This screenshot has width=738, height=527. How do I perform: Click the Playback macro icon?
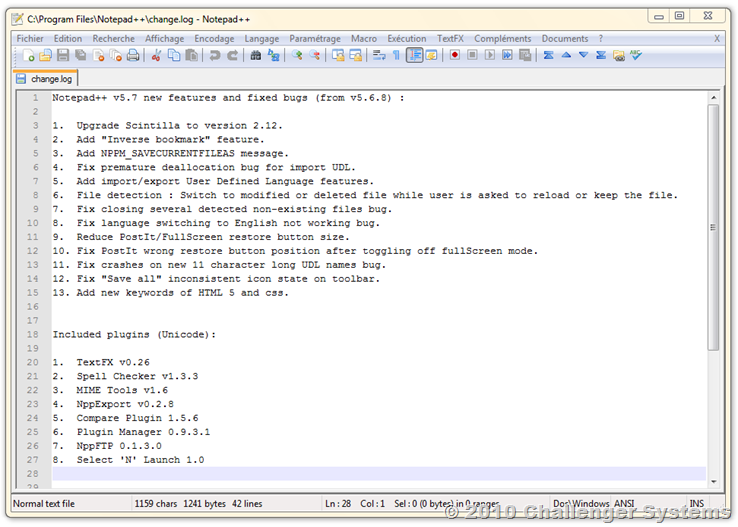[x=489, y=56]
